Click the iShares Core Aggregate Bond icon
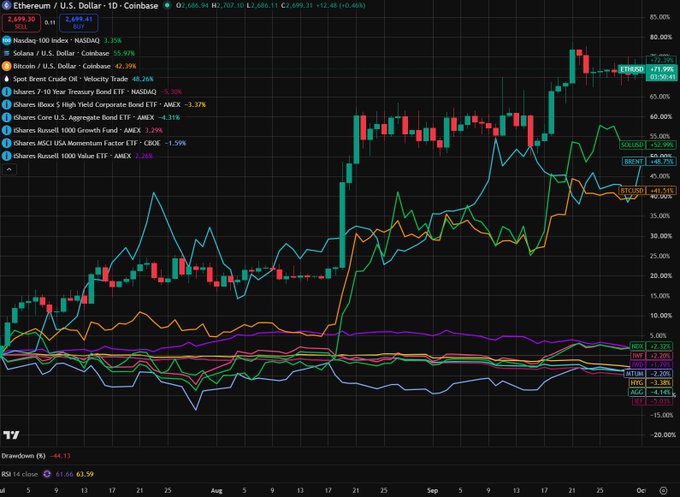Image resolution: width=680 pixels, height=497 pixels. tap(7, 118)
